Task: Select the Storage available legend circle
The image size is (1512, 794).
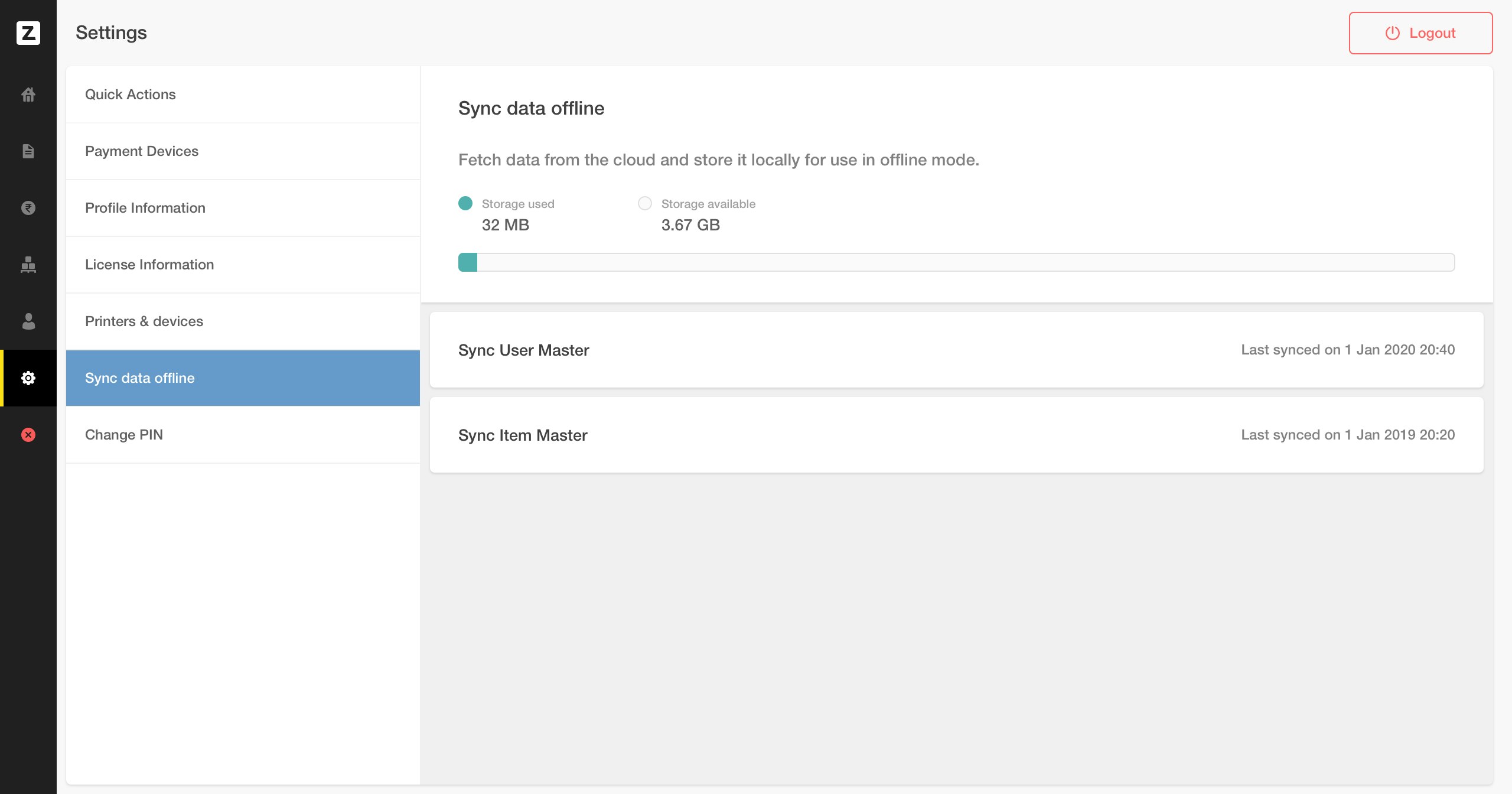Action: pos(645,203)
